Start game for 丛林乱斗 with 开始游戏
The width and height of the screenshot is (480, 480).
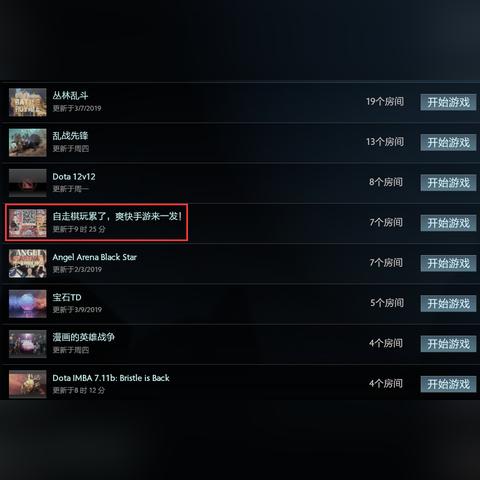pyautogui.click(x=448, y=102)
